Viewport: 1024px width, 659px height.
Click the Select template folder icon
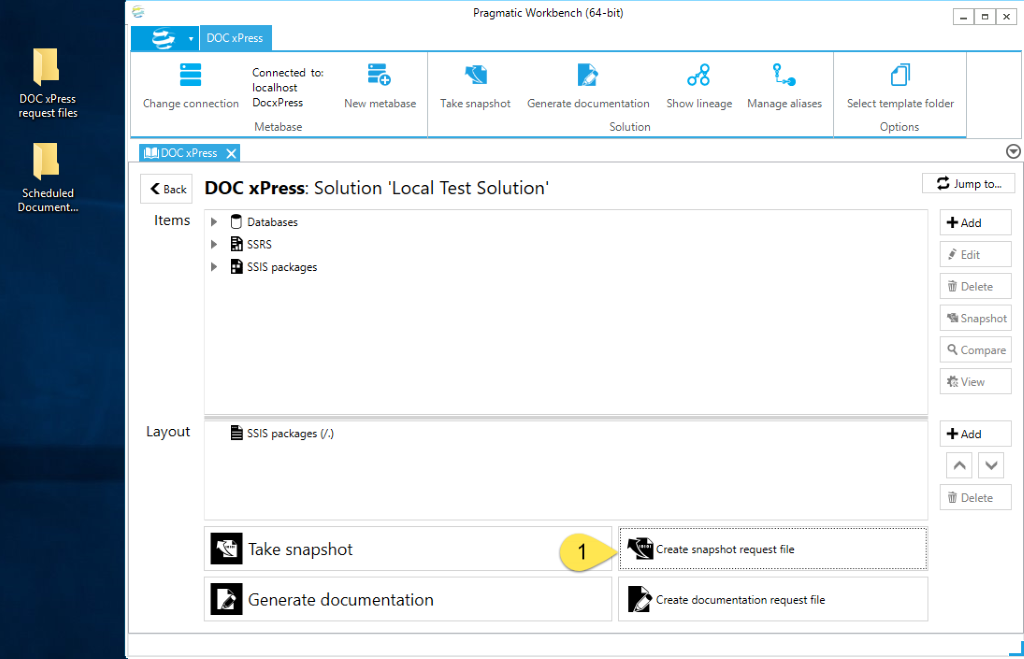click(x=899, y=72)
